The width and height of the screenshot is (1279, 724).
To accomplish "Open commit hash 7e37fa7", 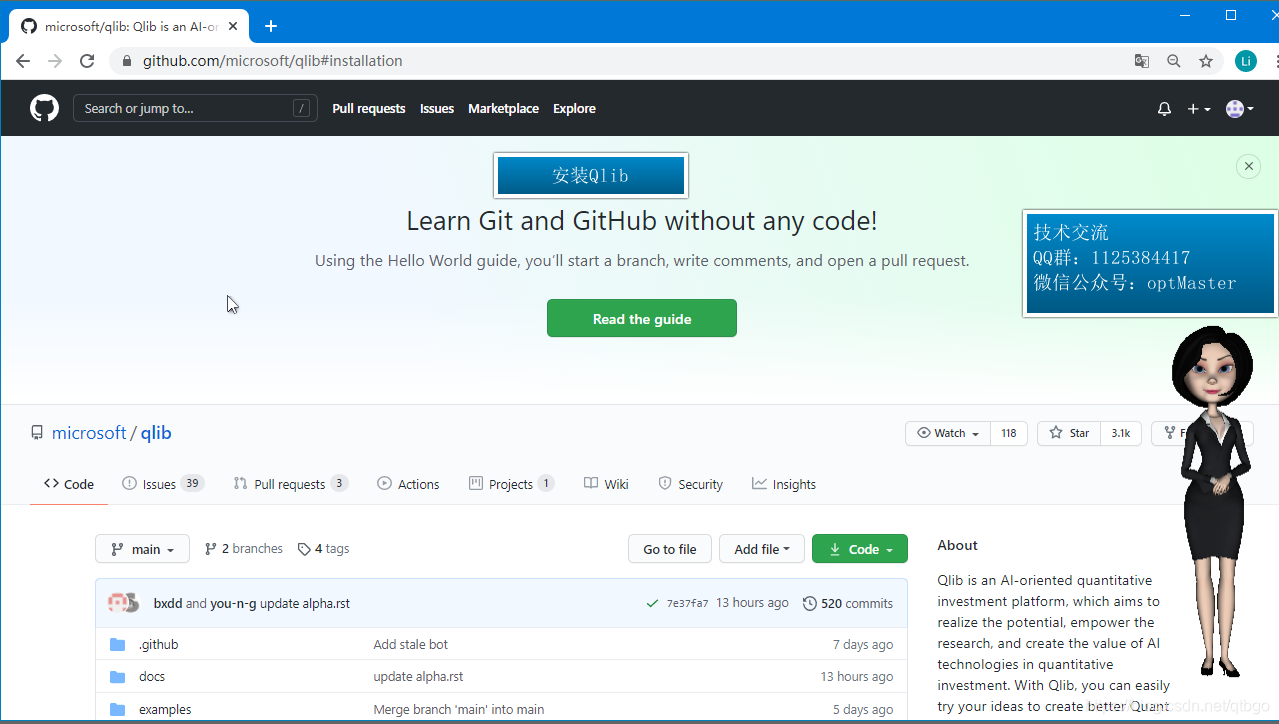I will (687, 603).
